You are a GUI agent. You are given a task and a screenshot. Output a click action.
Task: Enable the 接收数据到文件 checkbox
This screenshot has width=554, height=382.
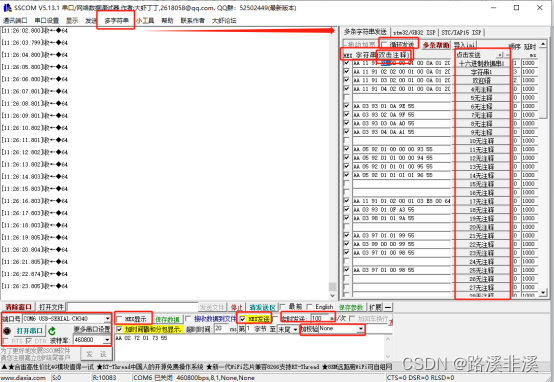(x=188, y=319)
